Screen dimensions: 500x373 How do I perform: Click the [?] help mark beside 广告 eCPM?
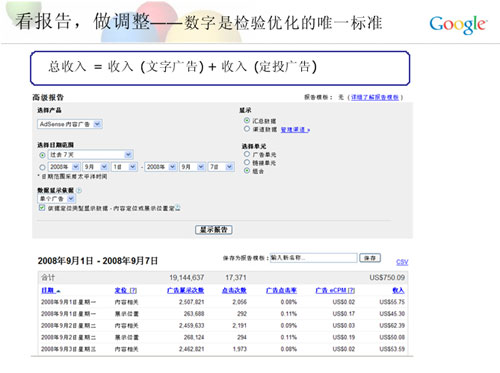(351, 291)
